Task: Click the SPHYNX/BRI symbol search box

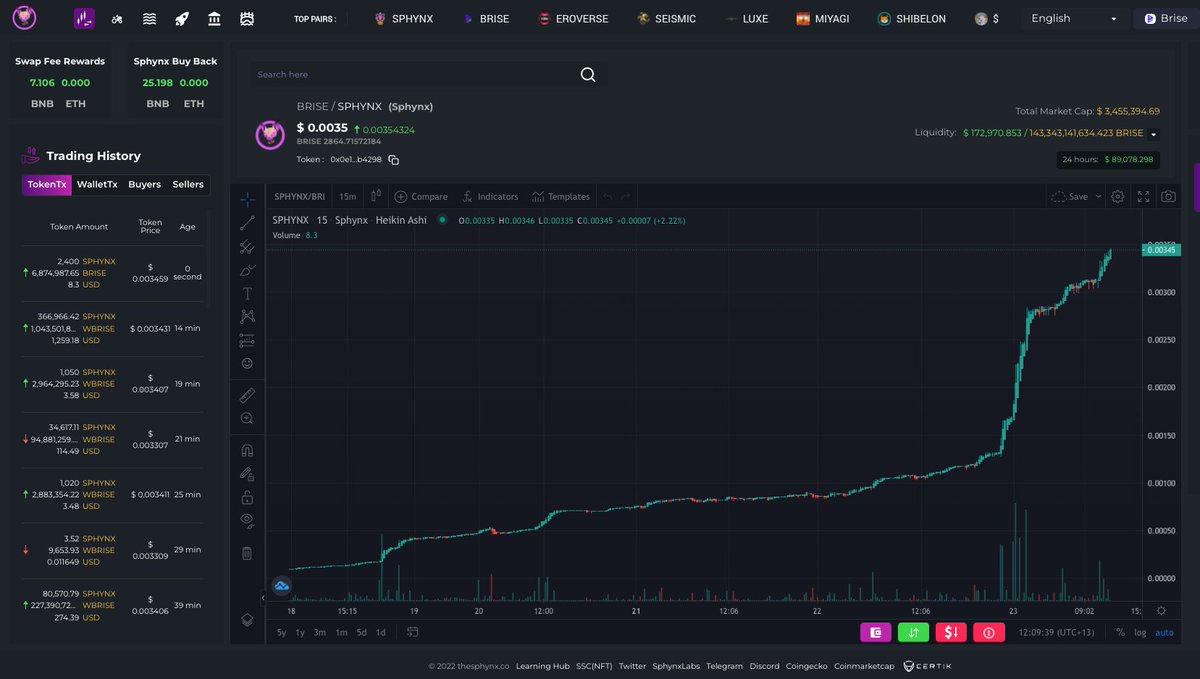Action: pyautogui.click(x=300, y=197)
